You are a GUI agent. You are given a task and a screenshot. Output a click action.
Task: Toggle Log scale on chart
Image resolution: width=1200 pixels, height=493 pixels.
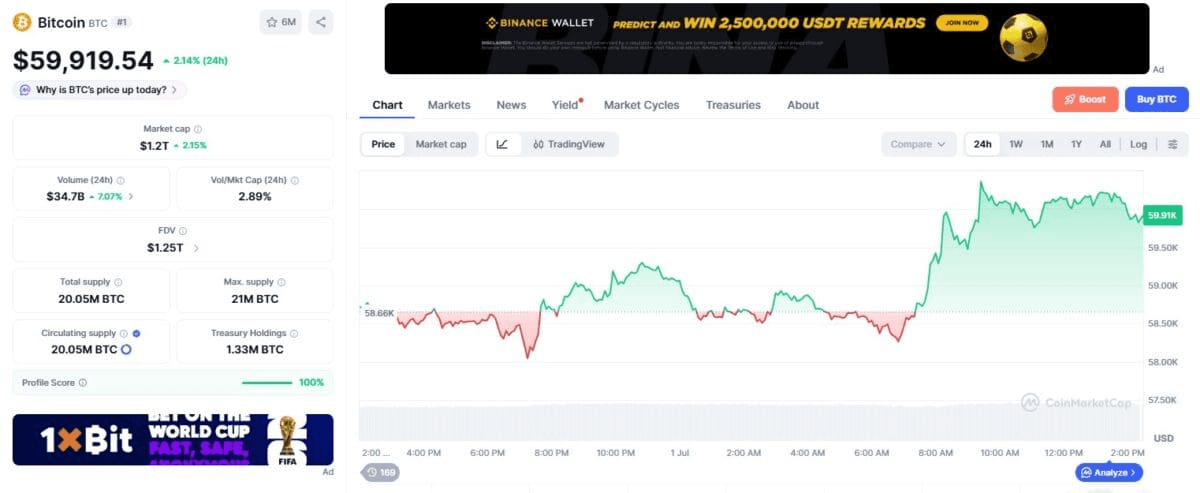click(x=1139, y=144)
